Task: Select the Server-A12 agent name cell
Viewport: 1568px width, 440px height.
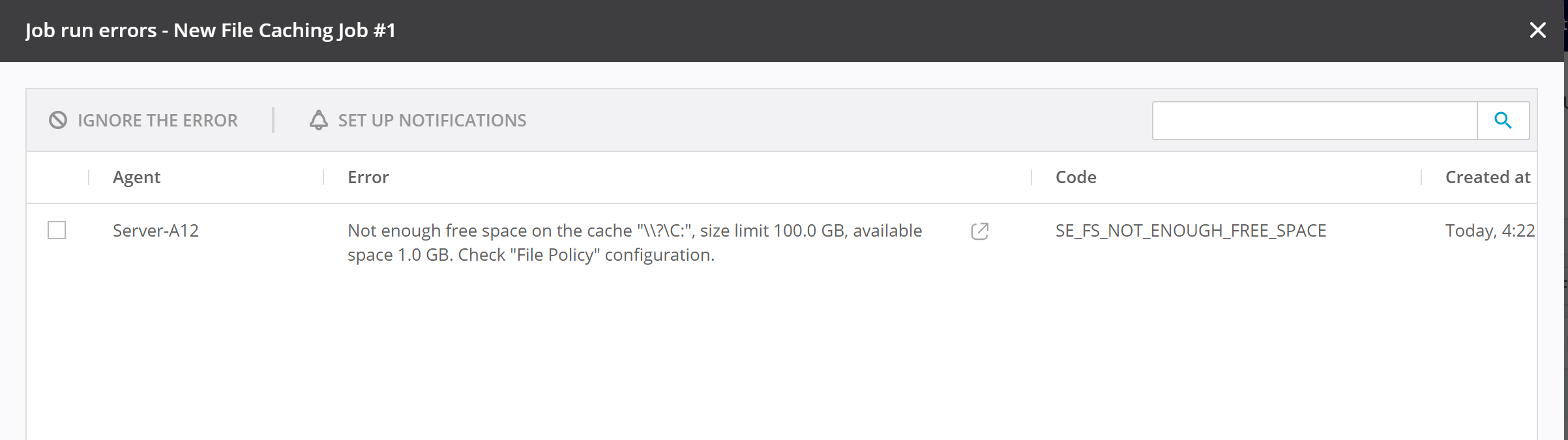Action: 156,231
